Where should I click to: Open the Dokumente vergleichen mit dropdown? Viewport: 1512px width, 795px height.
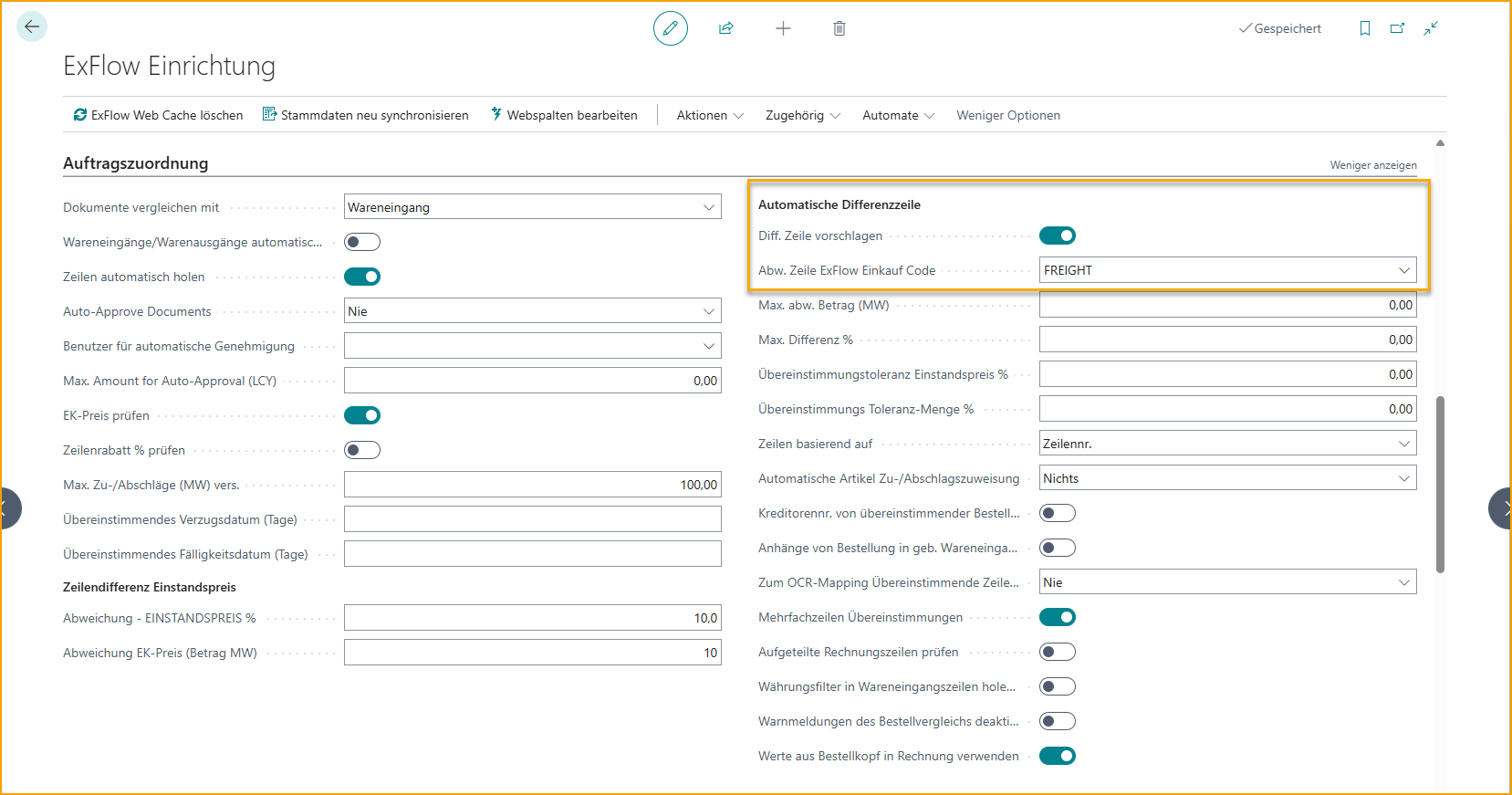(532, 207)
